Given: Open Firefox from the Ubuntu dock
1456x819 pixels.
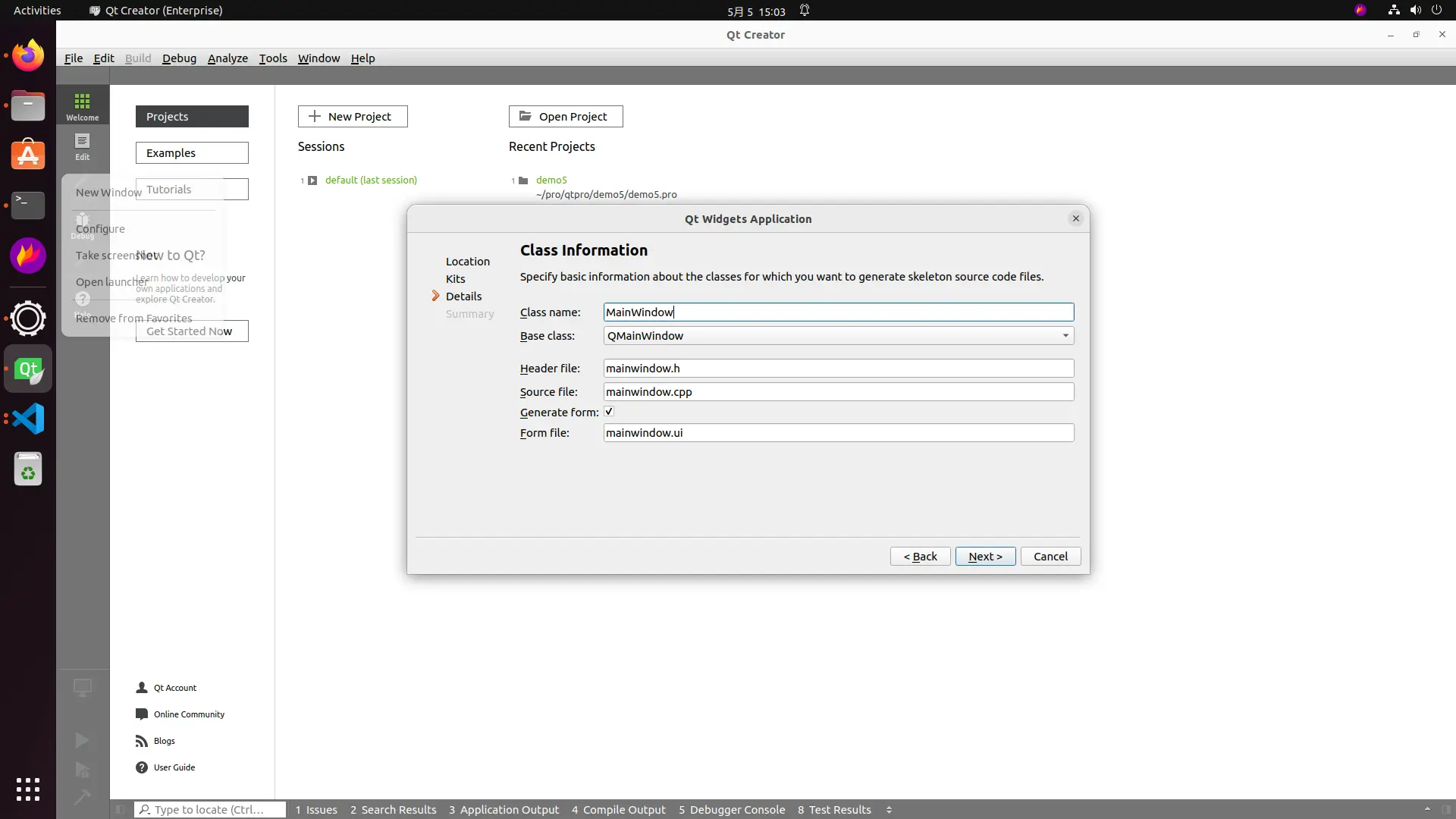Looking at the screenshot, I should [28, 55].
